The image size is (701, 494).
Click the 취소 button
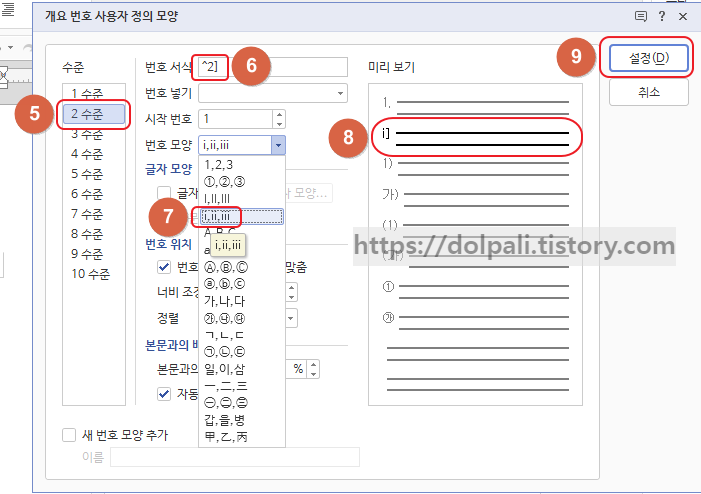click(649, 93)
